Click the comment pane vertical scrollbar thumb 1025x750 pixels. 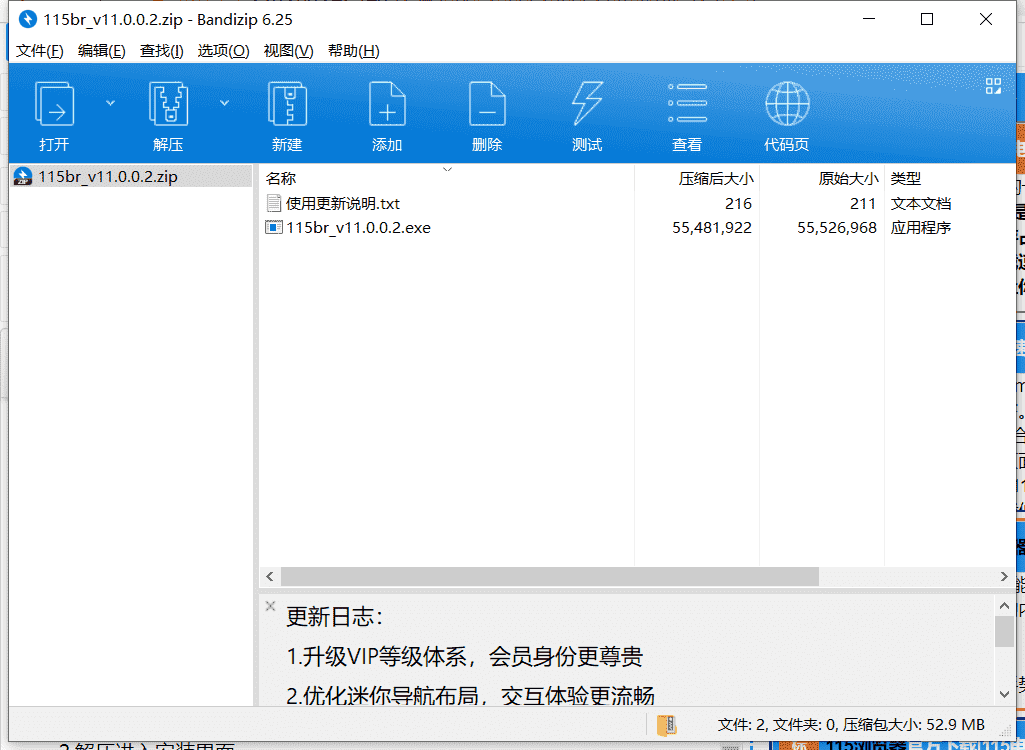(x=1005, y=631)
